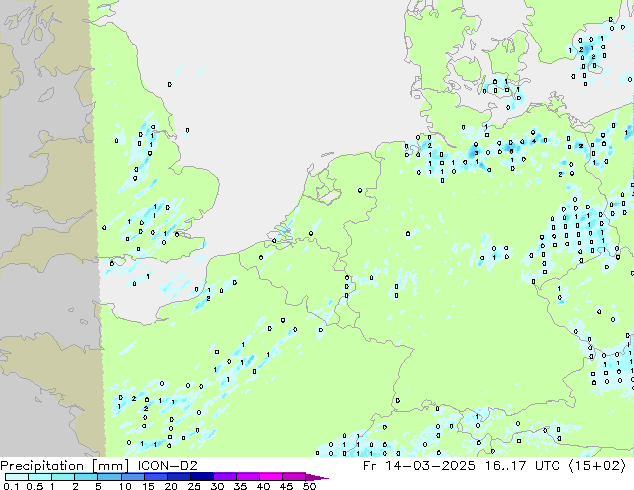634x490 pixels.
Task: Click the 2 to 5 mm legend swatch
Action: click(86, 477)
